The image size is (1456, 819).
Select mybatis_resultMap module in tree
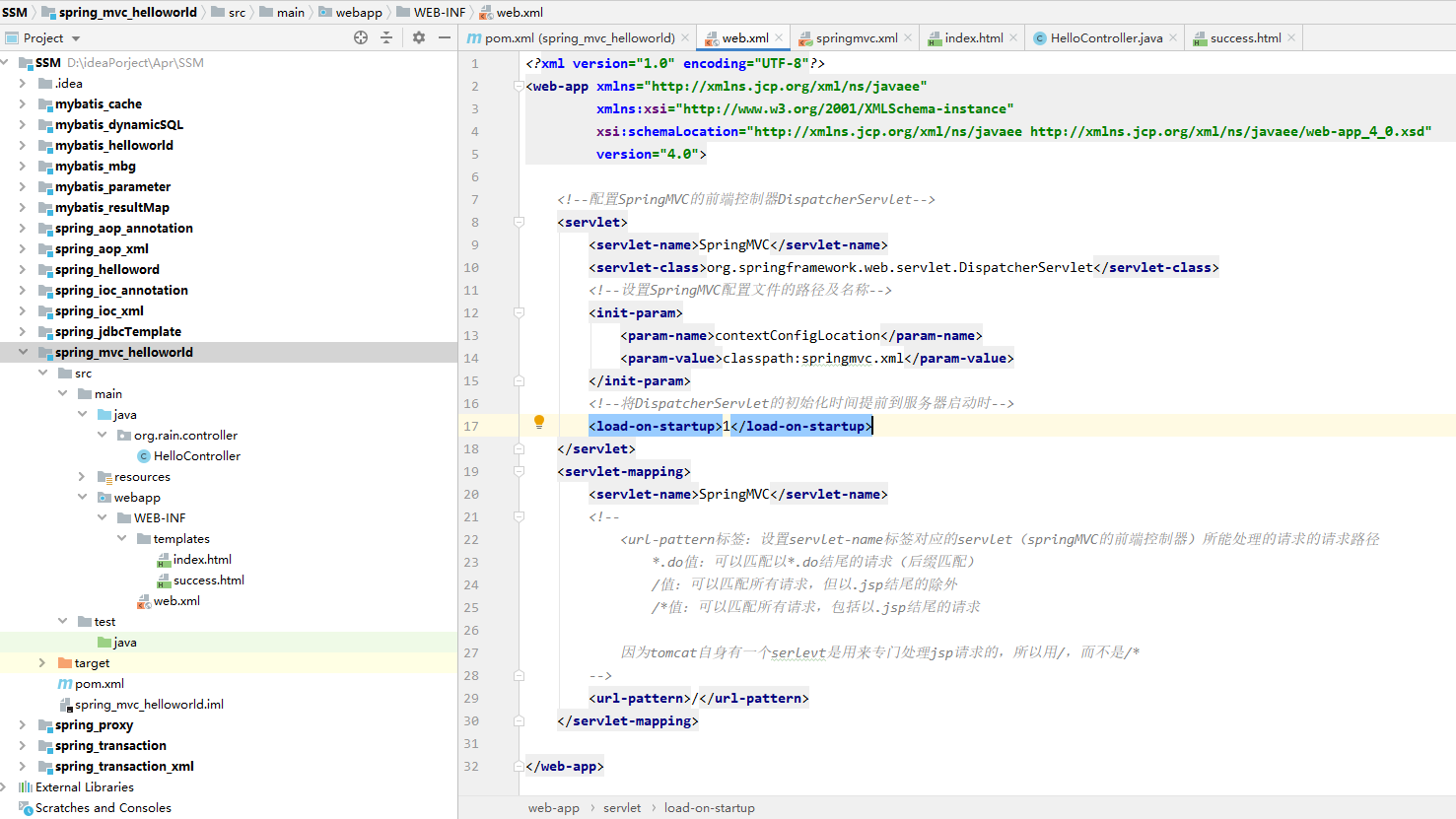click(x=112, y=208)
